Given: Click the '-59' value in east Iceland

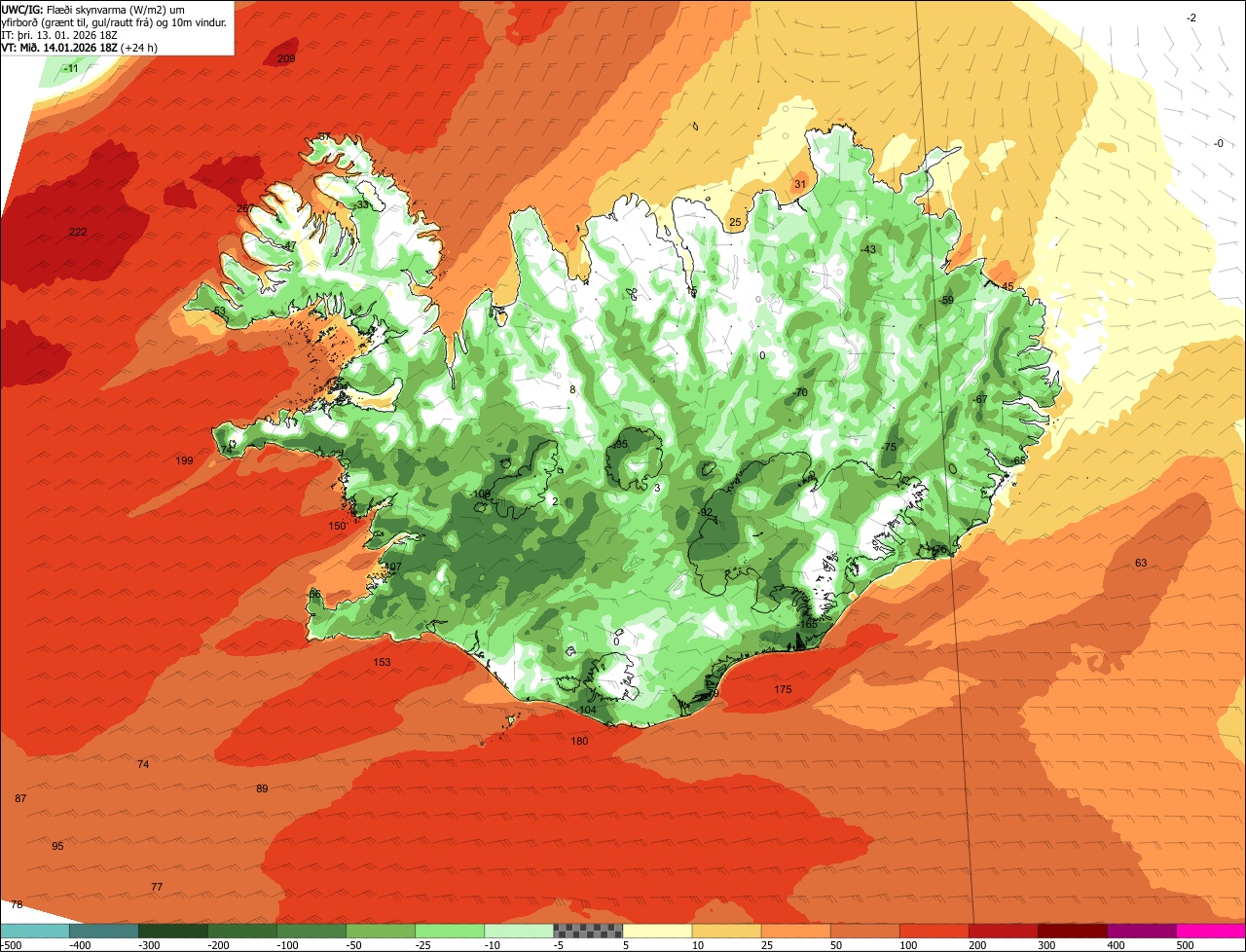Looking at the screenshot, I should click(x=946, y=300).
